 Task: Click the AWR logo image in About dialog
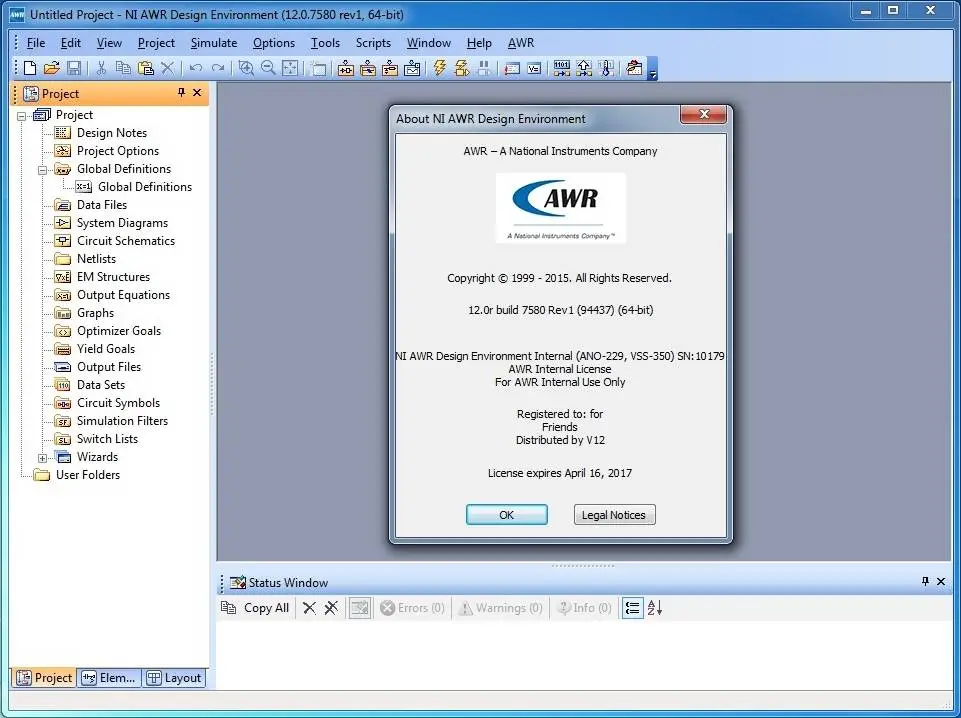560,208
